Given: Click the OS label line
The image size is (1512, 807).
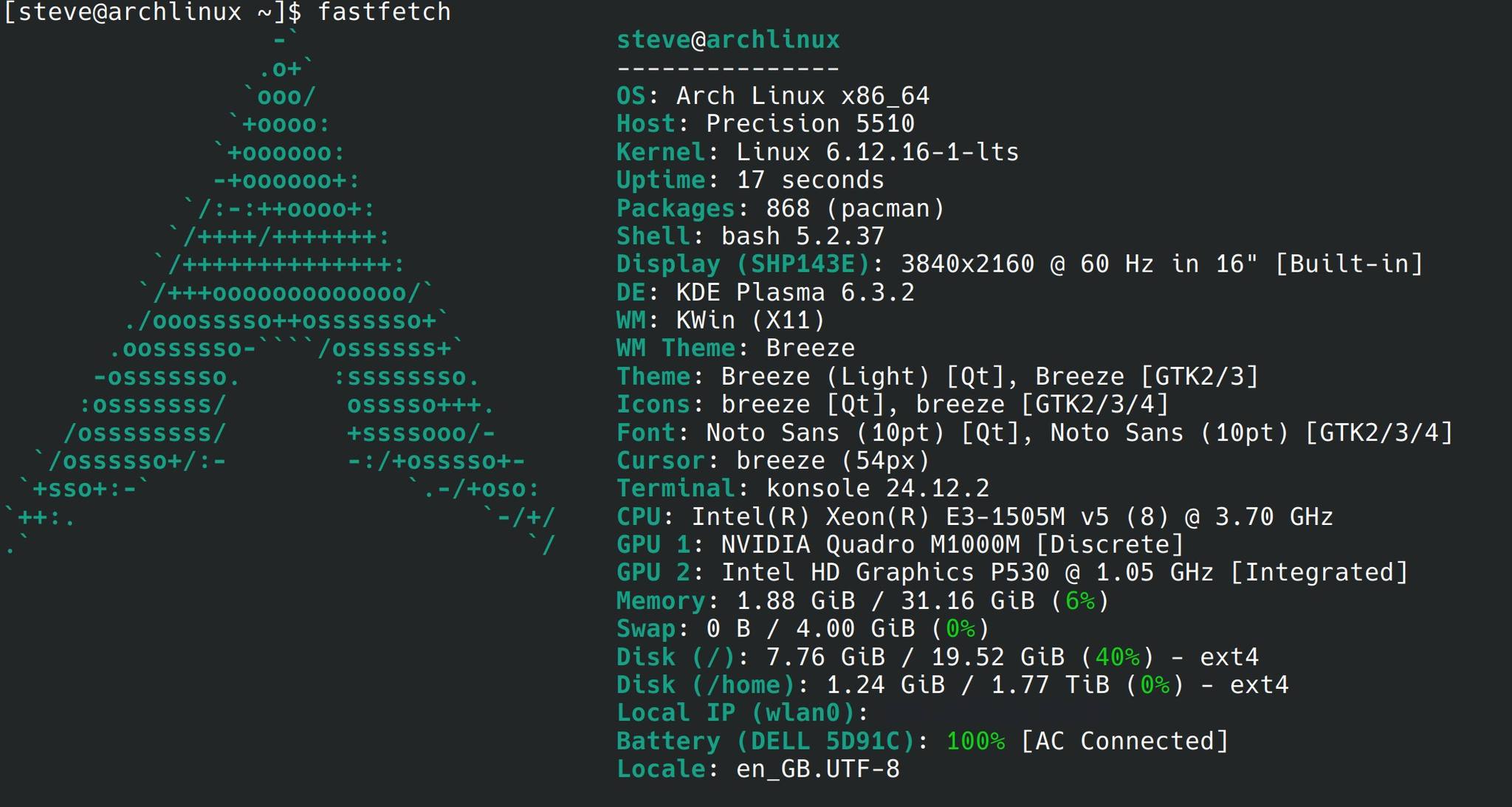Looking at the screenshot, I should (773, 96).
